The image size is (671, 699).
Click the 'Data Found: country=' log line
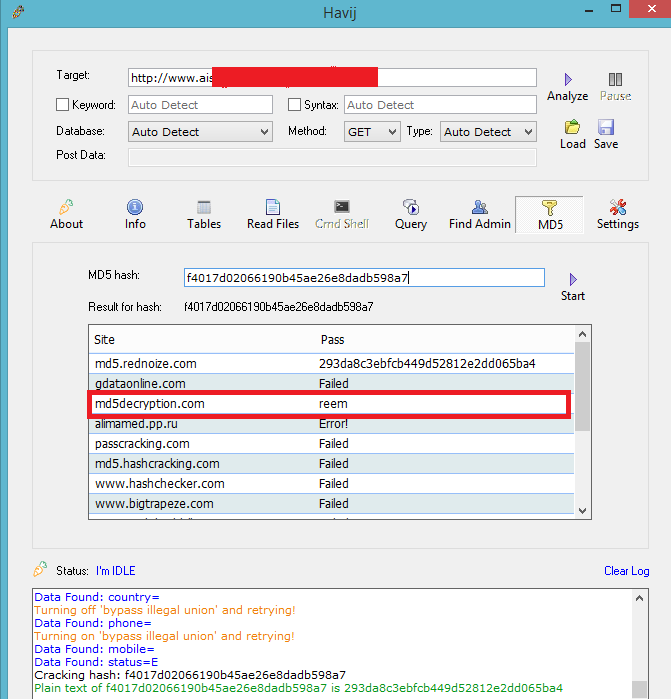click(x=97, y=597)
